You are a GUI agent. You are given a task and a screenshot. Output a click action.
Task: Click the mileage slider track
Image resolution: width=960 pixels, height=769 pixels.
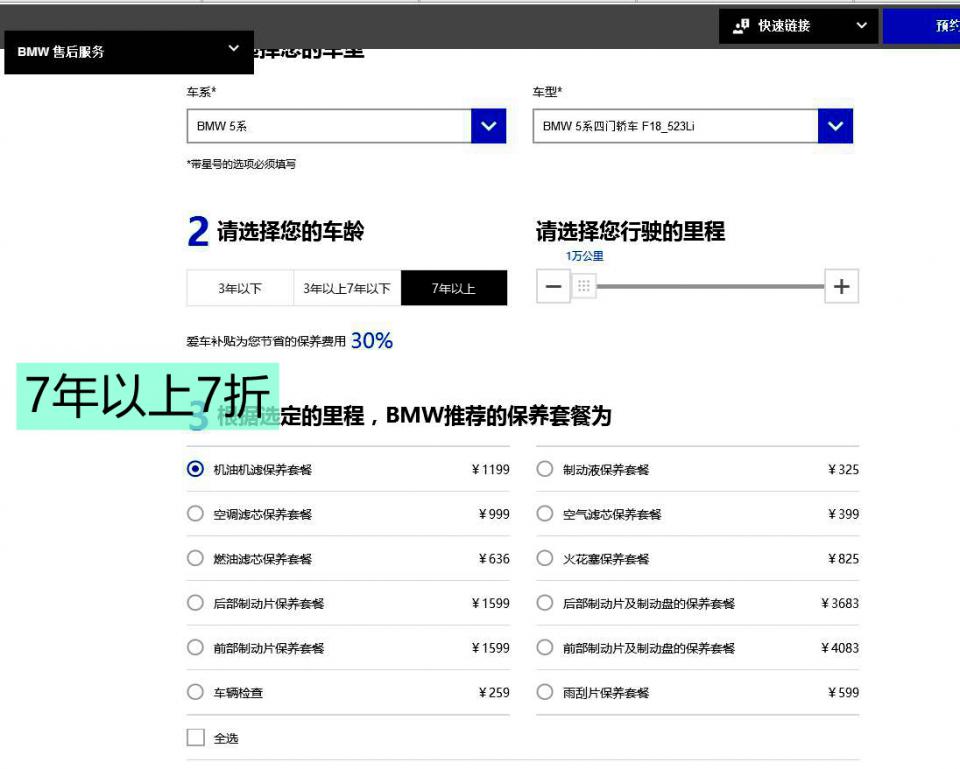point(710,286)
